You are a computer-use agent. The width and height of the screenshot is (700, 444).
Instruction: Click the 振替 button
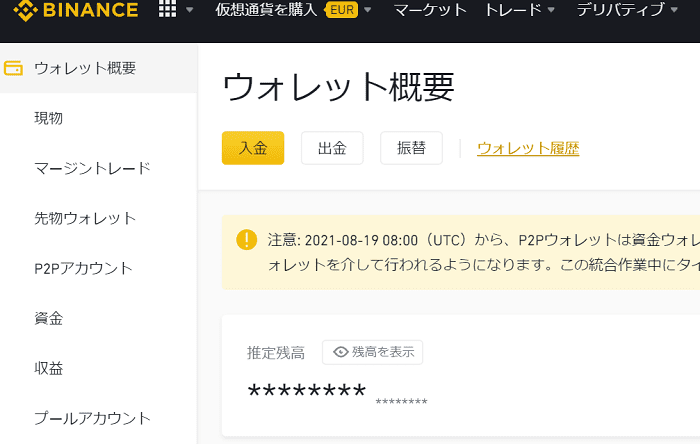(411, 148)
